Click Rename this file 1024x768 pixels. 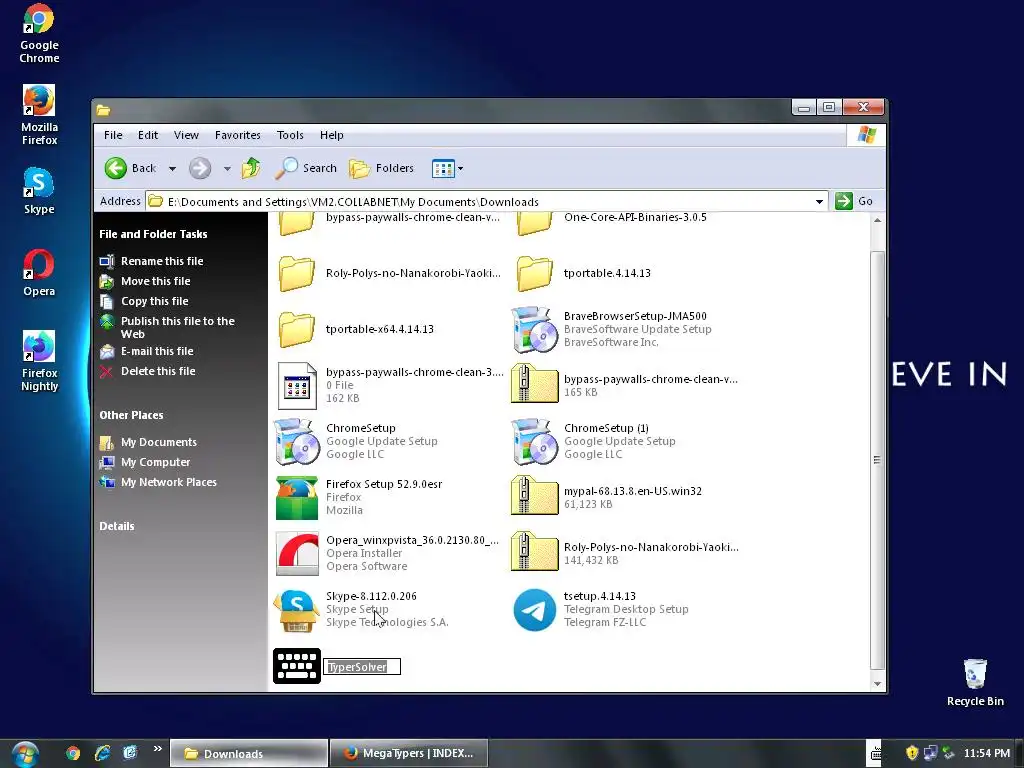pos(162,261)
